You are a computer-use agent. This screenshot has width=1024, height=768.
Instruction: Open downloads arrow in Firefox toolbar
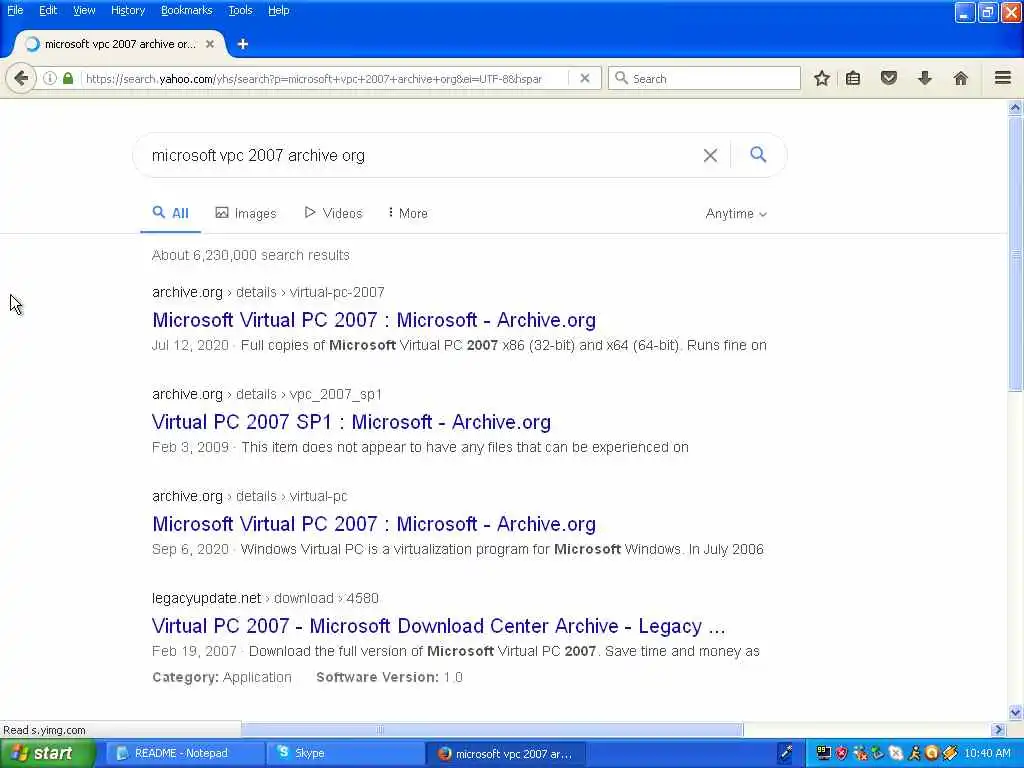[x=925, y=78]
